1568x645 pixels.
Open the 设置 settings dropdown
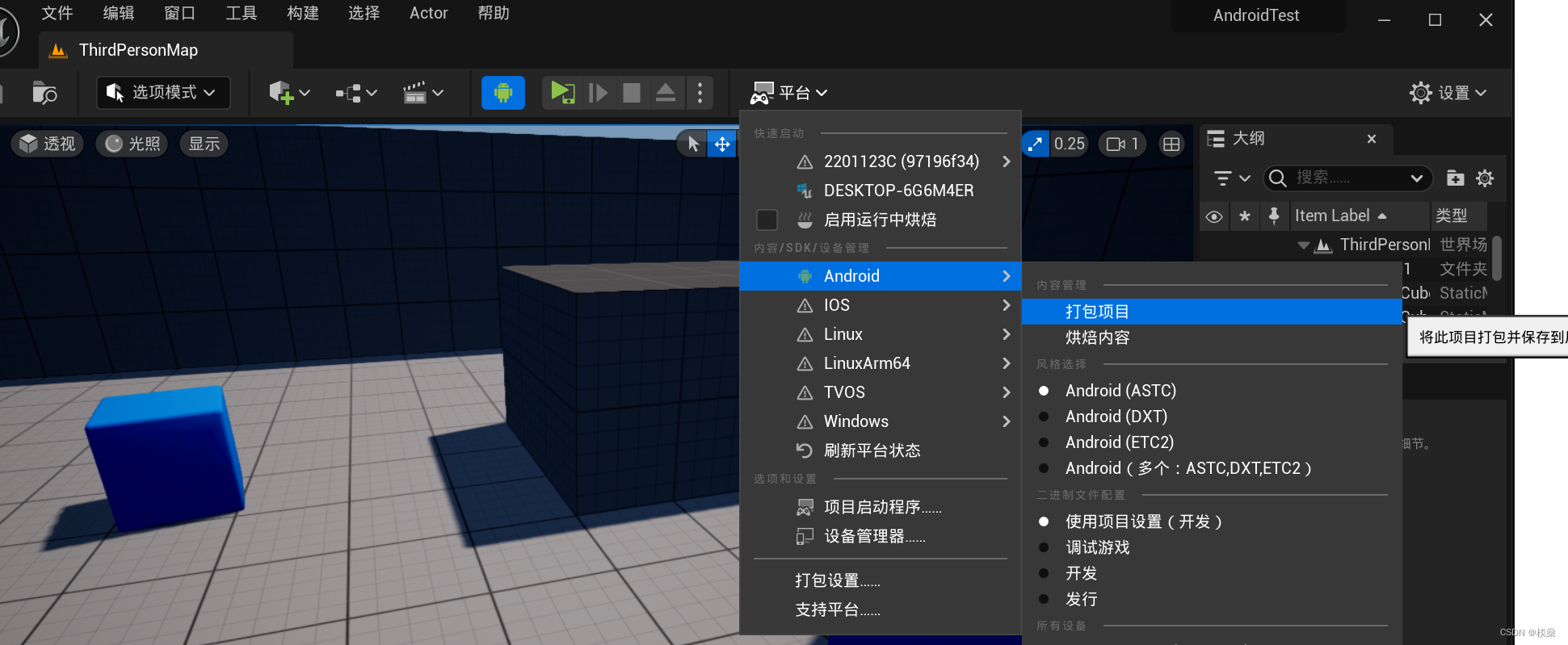click(x=1448, y=93)
